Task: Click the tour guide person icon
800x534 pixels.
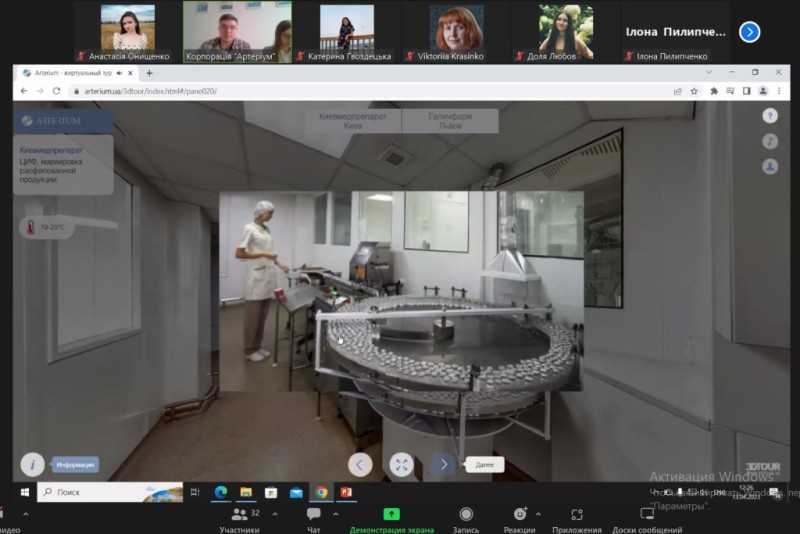Action: (770, 166)
